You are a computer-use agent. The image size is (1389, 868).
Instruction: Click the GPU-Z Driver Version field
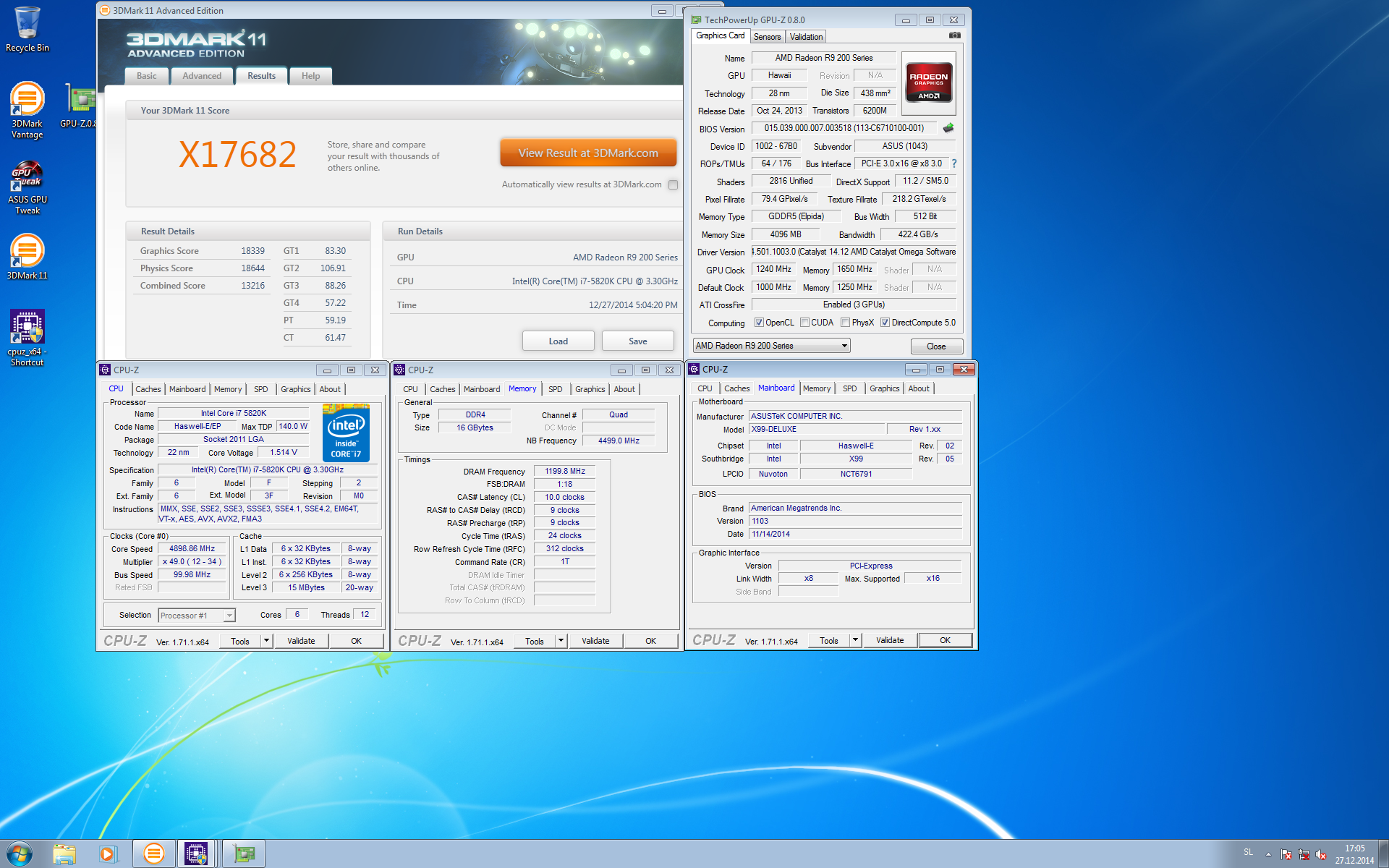[854, 252]
